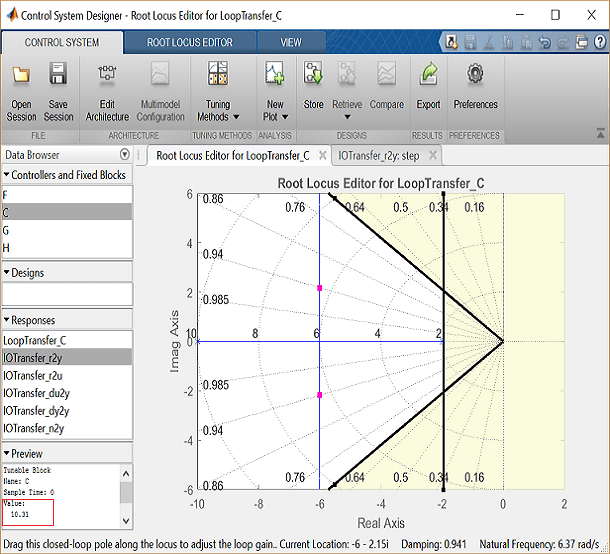Click the Real Axis label
610x554 pixels.
(381, 523)
